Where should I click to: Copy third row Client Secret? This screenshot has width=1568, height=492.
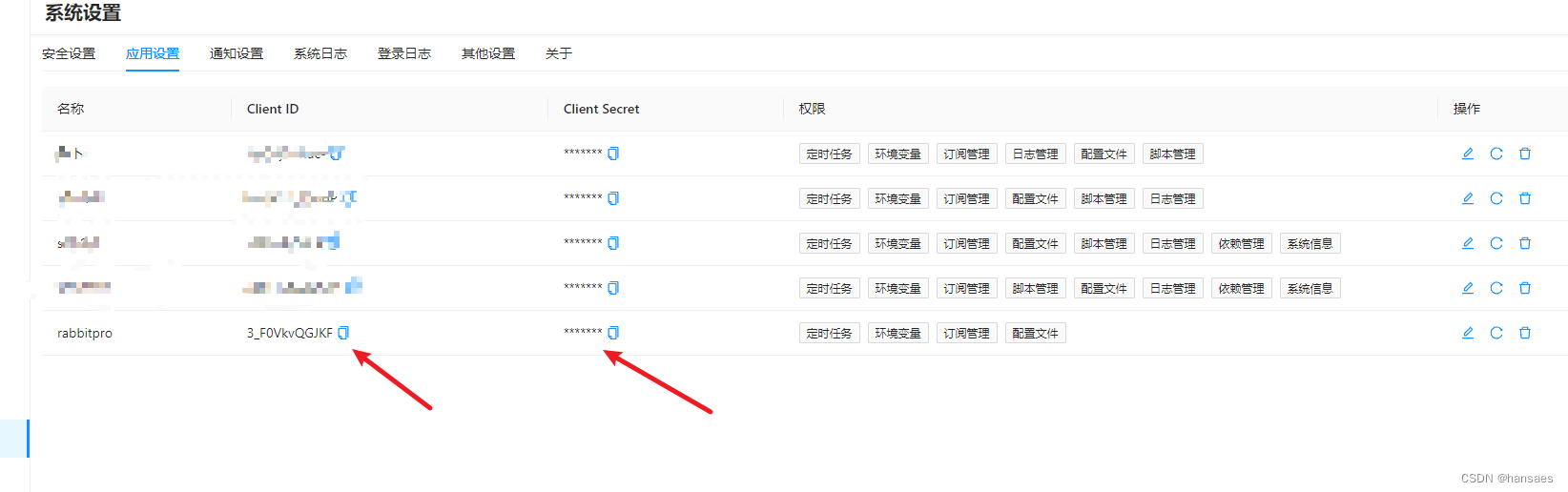coord(613,243)
